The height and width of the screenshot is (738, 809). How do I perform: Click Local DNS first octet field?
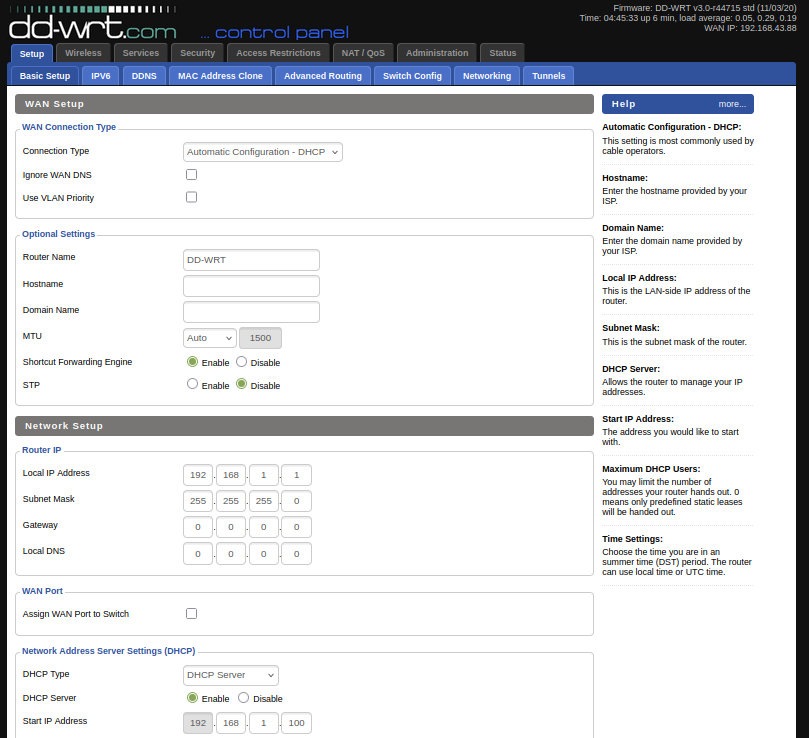(198, 554)
